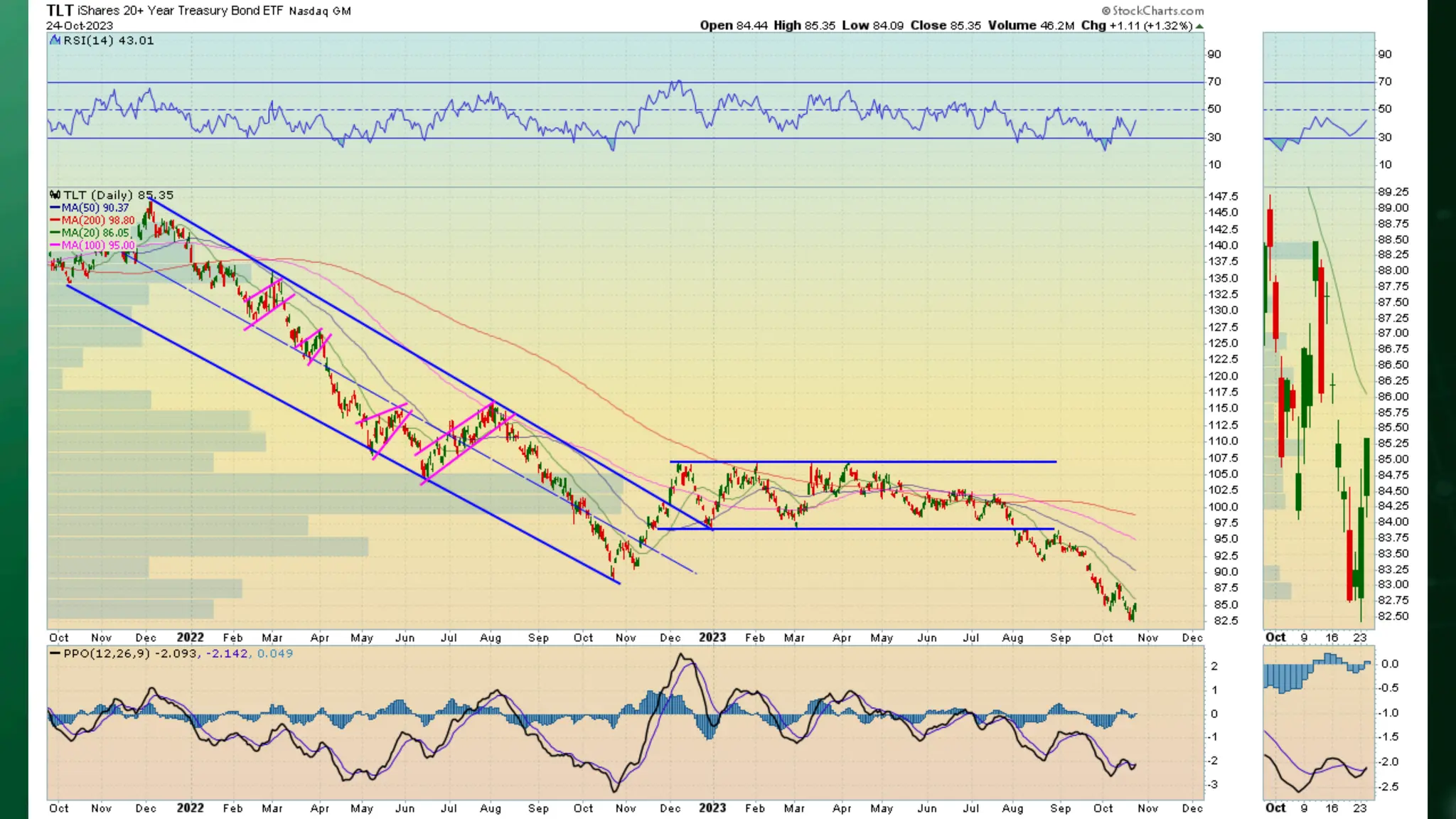
Task: Select the bold TLT ticker symbol in title
Action: 60,10
